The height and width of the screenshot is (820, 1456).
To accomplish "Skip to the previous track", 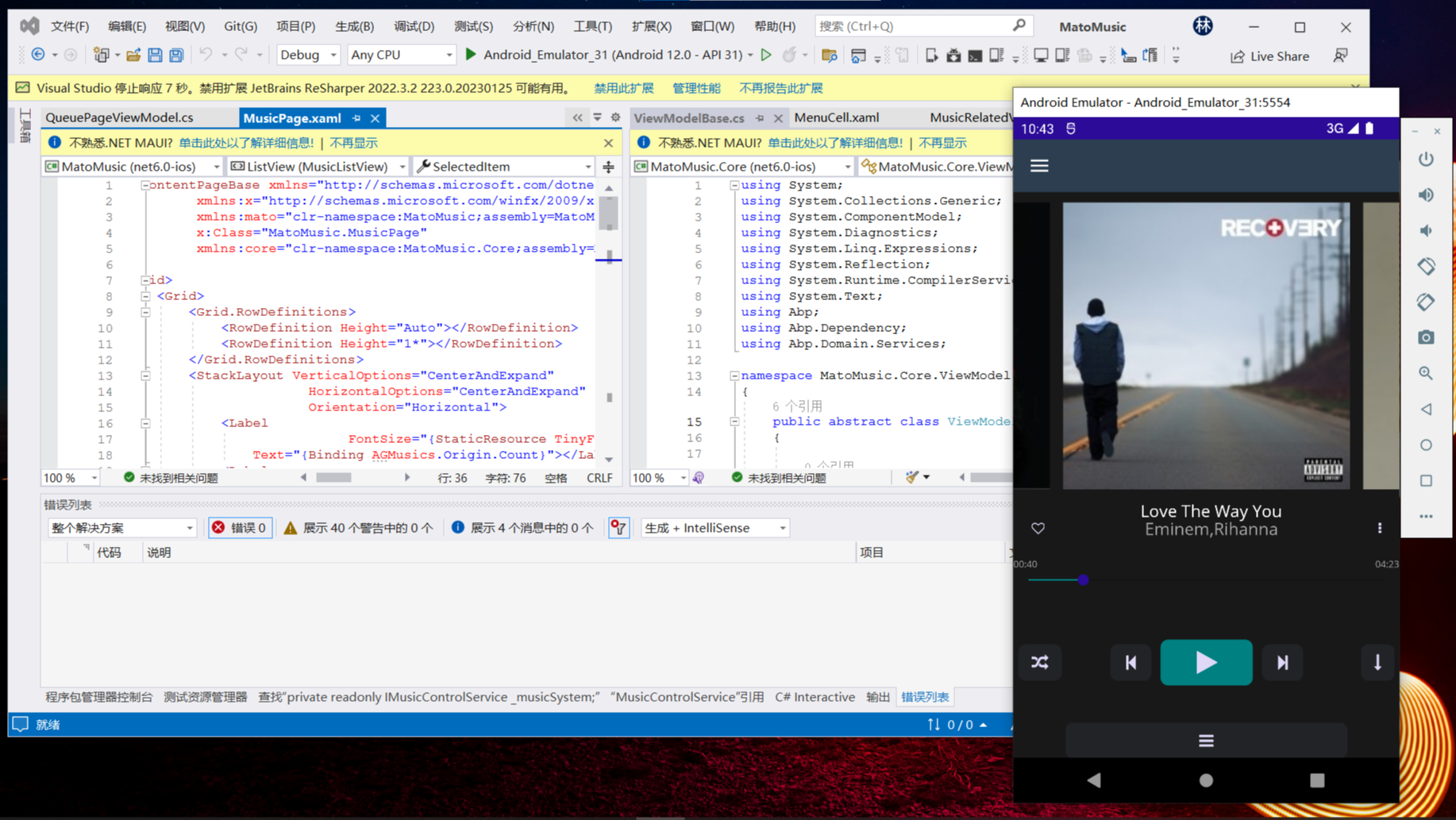I will (1131, 662).
